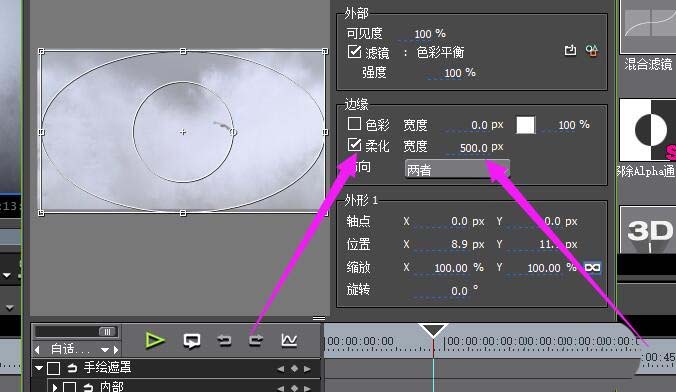This screenshot has width=676, height=392.
Task: Toggle the scale X/Y link chain icon
Action: click(x=592, y=268)
